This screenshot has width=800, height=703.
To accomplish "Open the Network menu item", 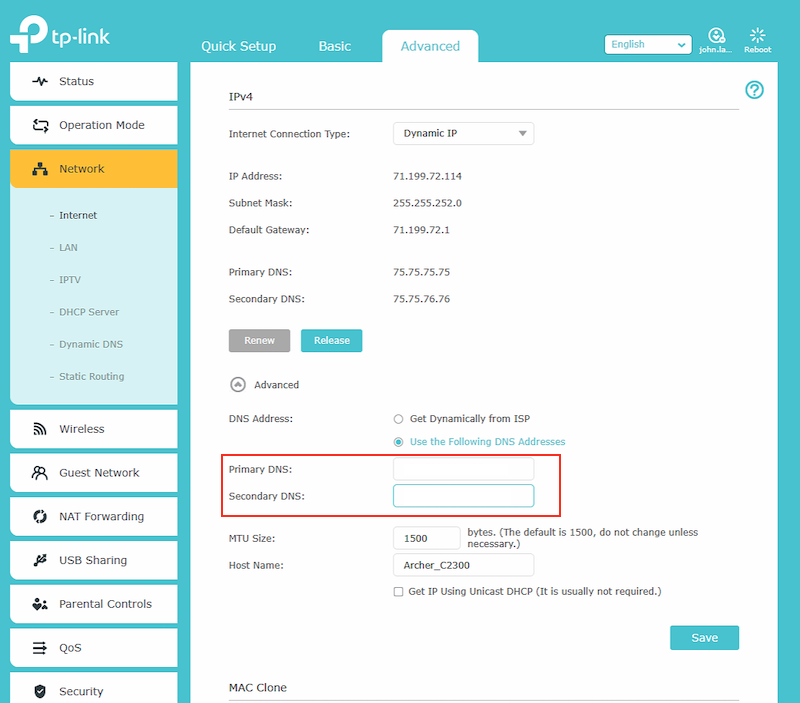I will pyautogui.click(x=94, y=169).
